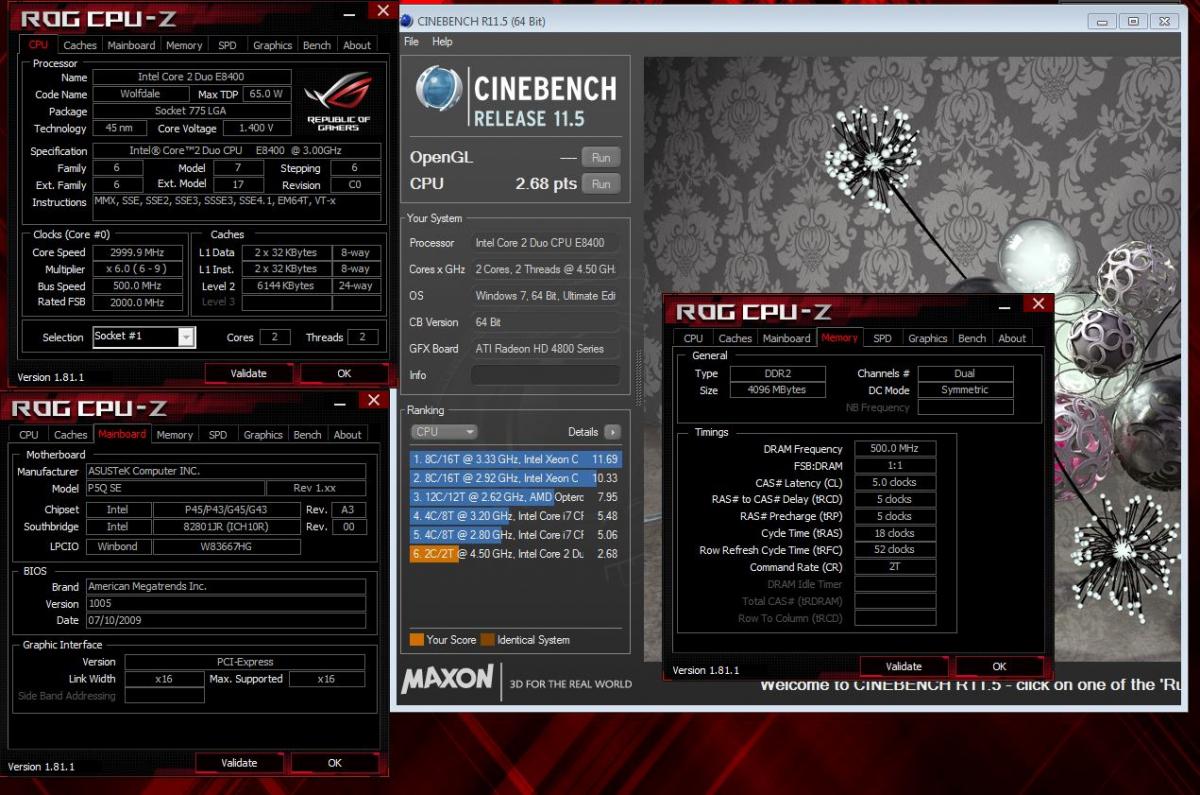Click the brown Identical System legend swatch
This screenshot has height=795, width=1200.
pyautogui.click(x=487, y=640)
